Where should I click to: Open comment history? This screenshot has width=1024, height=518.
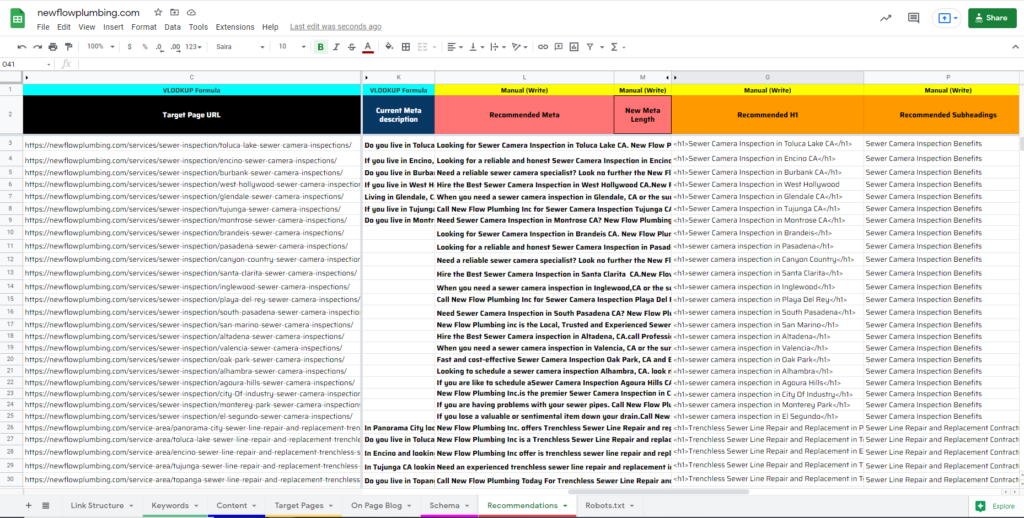914,18
